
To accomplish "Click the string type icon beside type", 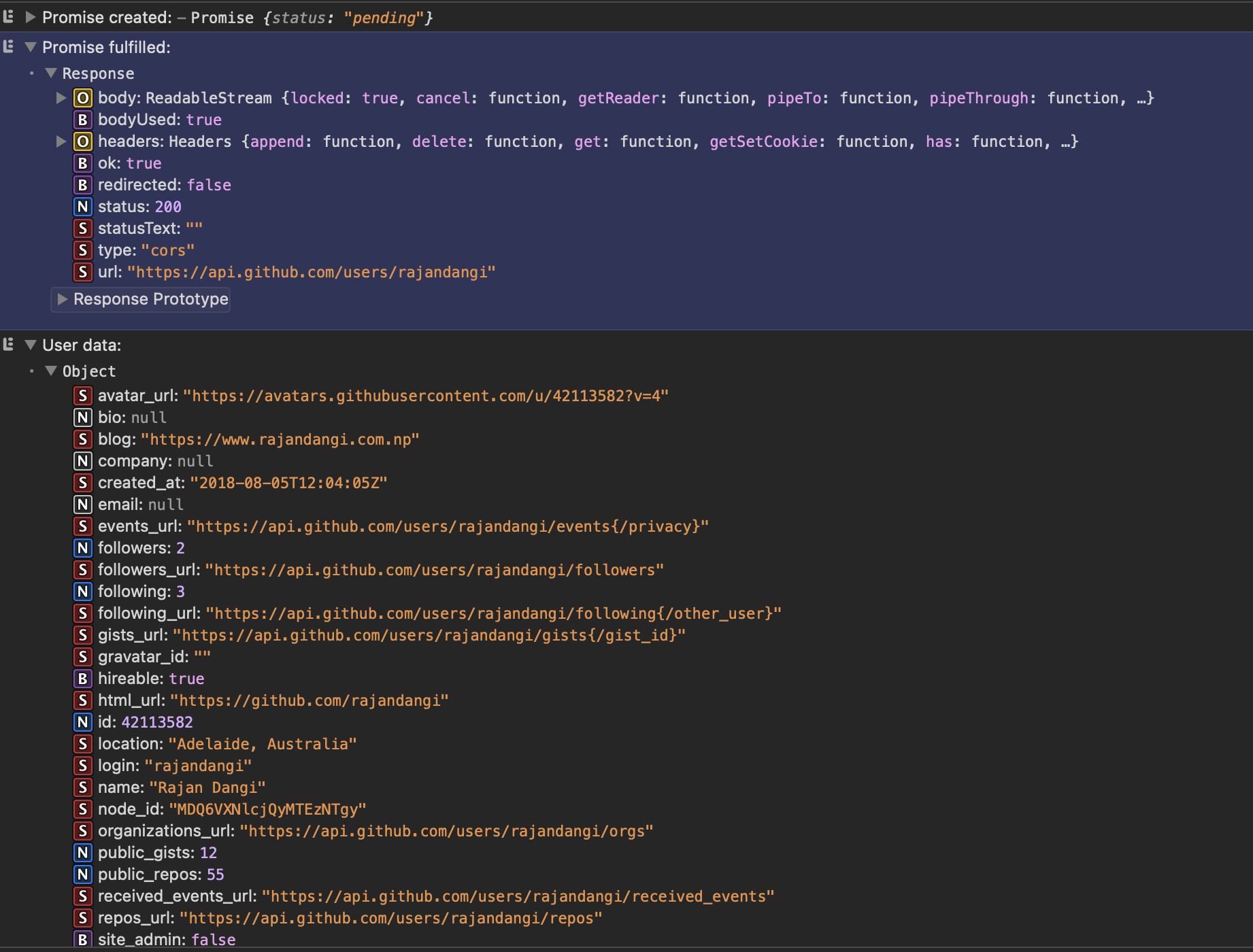I will (x=82, y=250).
